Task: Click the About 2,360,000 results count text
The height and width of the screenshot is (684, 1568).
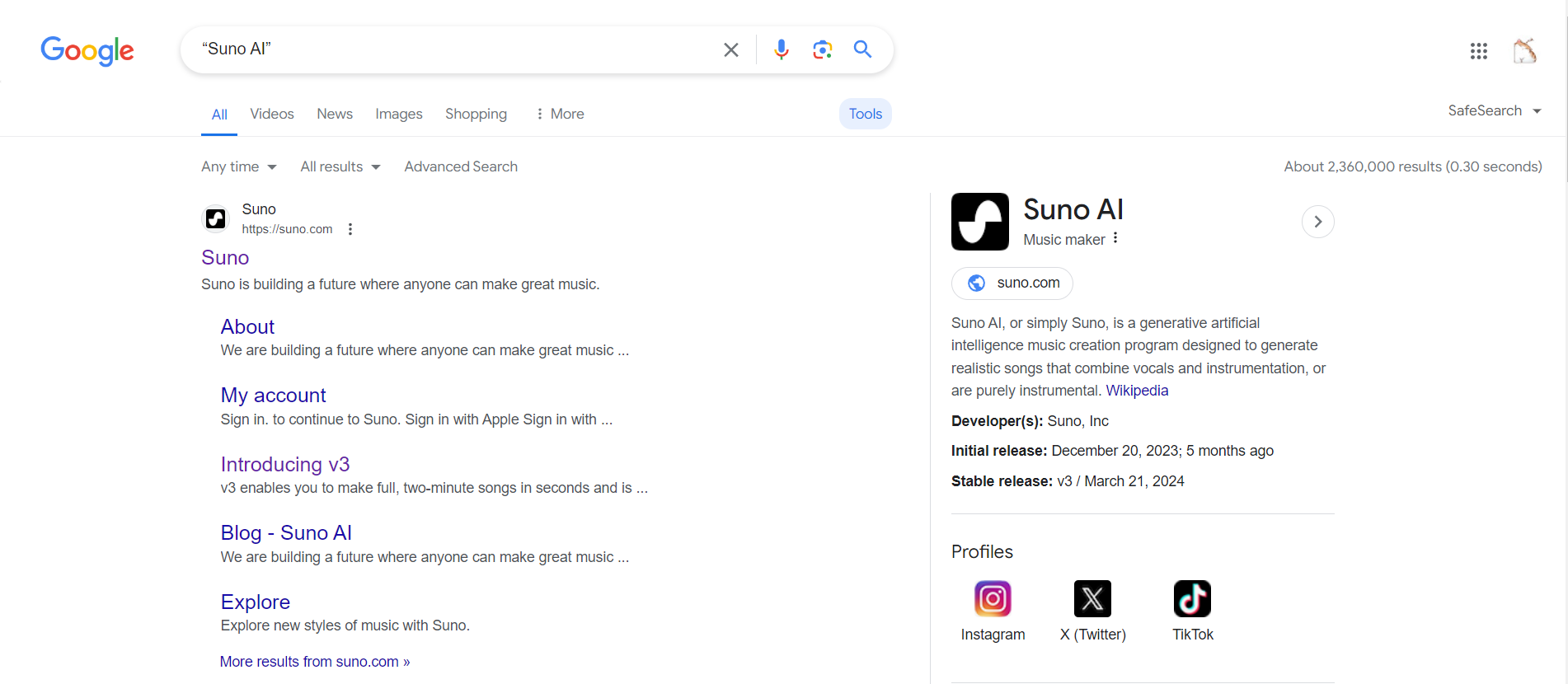Action: (1413, 166)
